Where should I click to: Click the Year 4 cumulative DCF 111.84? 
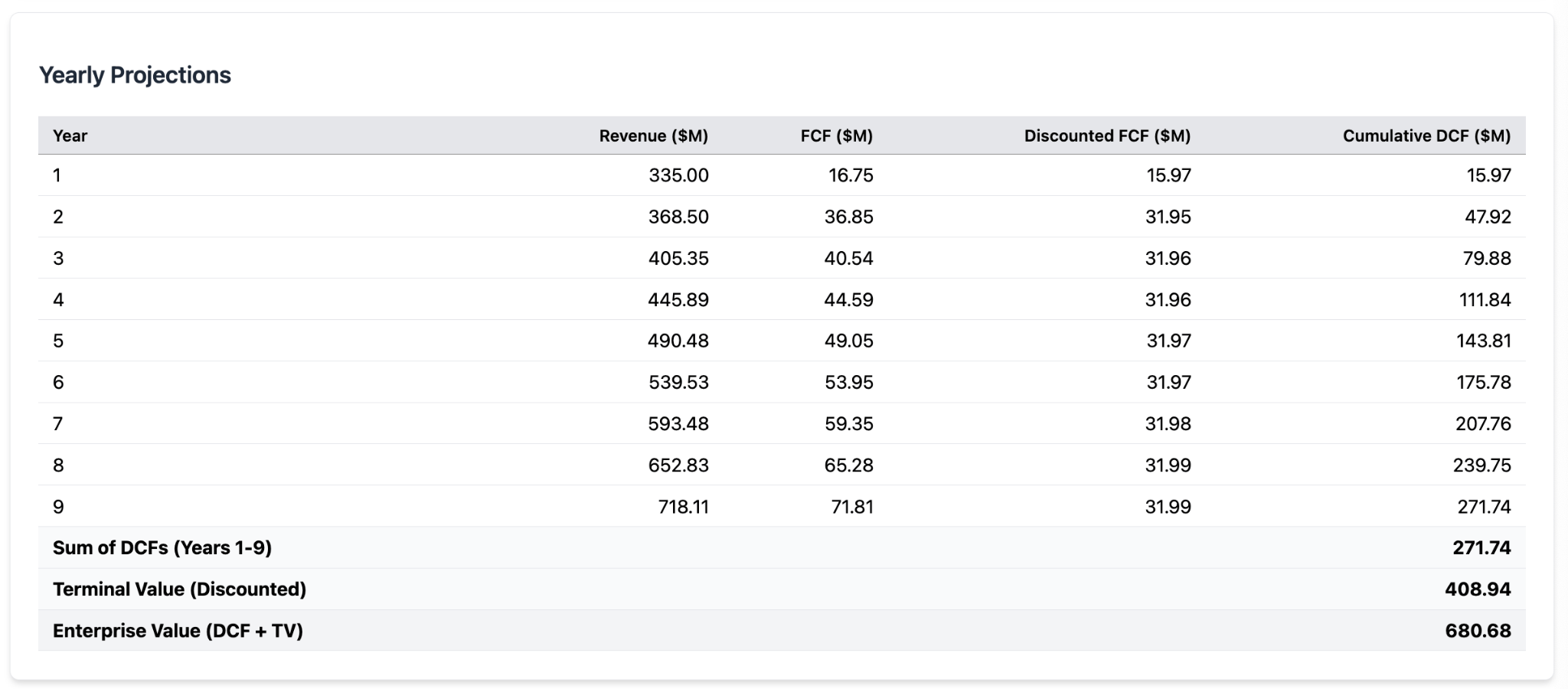(x=1485, y=299)
